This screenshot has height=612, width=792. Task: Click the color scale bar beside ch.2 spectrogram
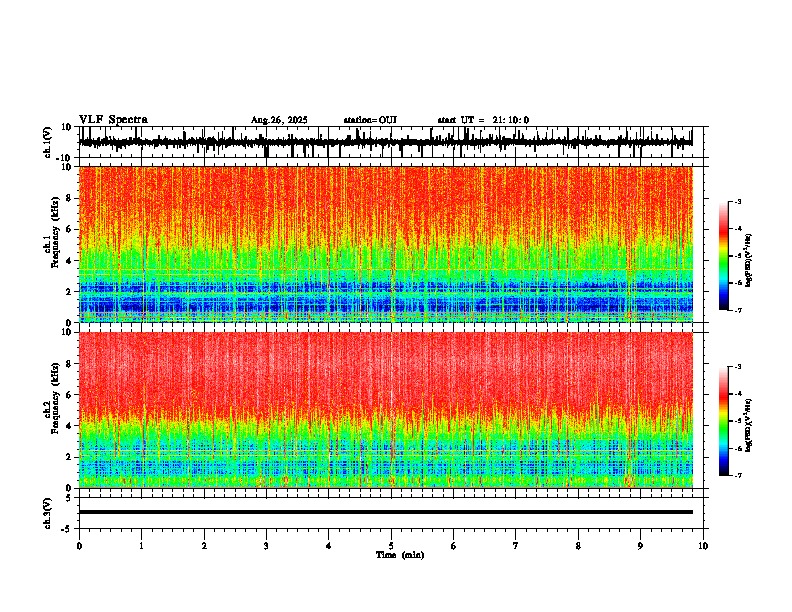[x=723, y=421]
